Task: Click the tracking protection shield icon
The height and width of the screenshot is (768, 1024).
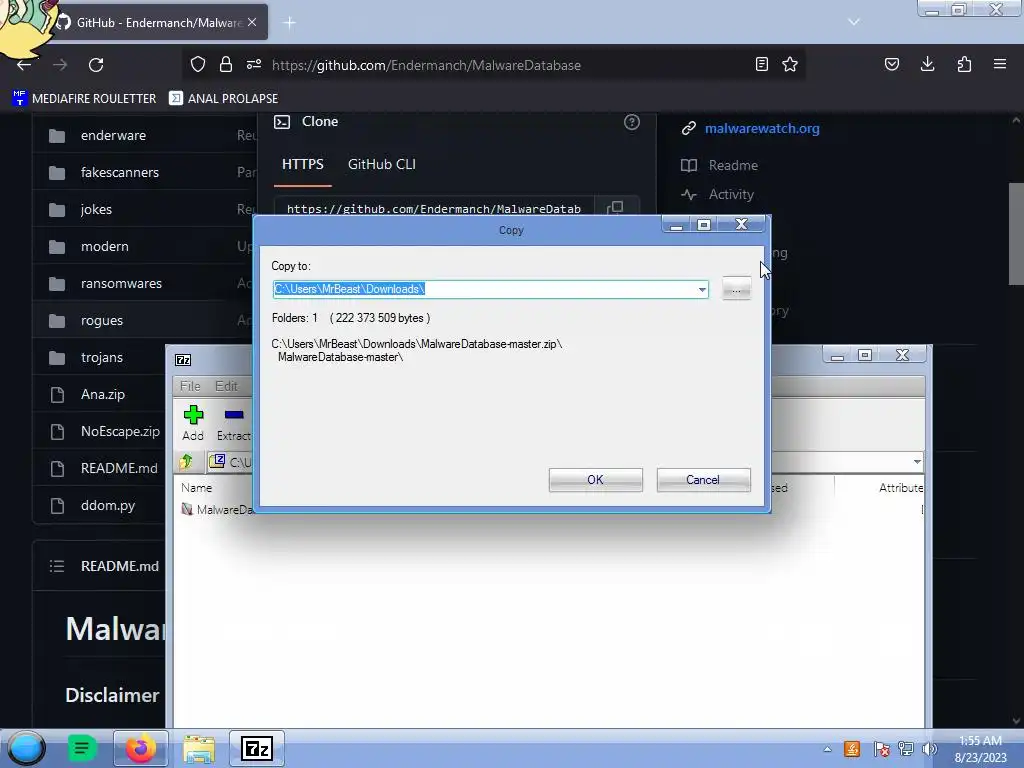Action: coord(198,64)
